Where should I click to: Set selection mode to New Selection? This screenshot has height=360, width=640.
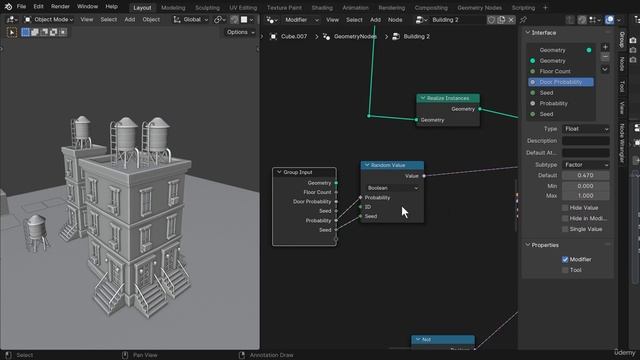[x=25, y=32]
